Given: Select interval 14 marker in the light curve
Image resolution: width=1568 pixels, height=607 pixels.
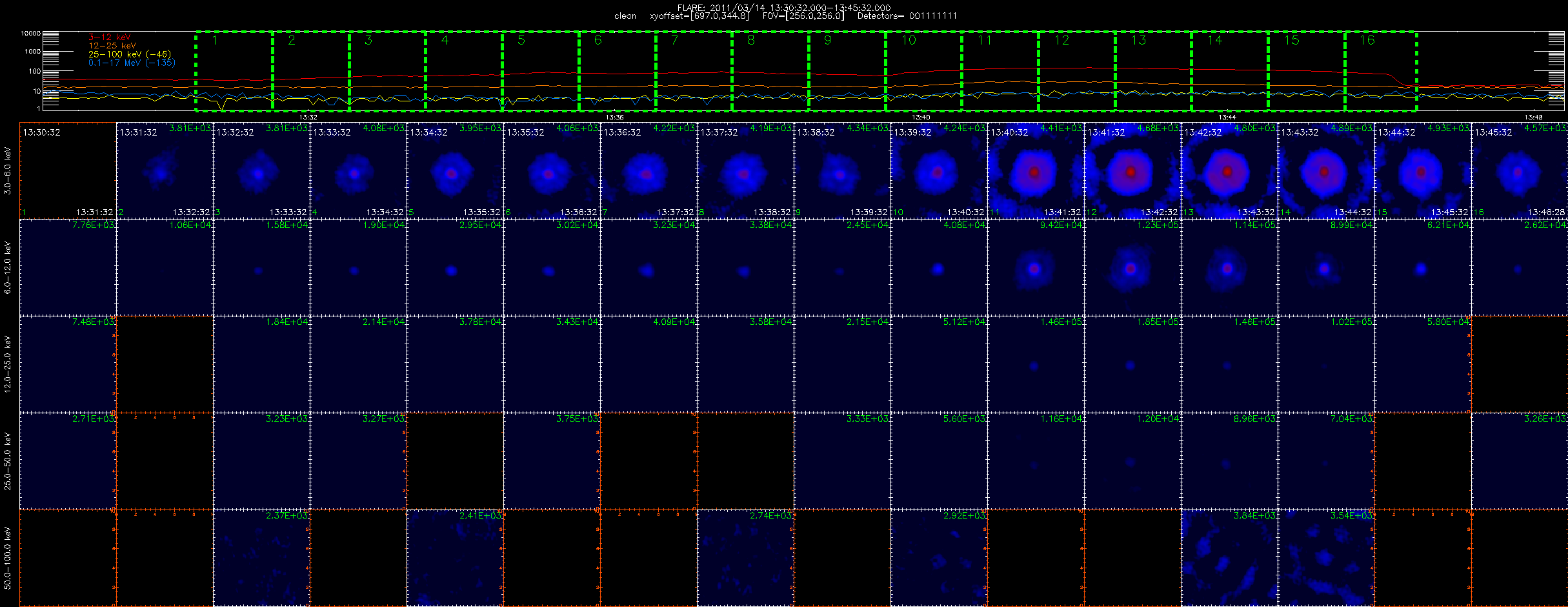Looking at the screenshot, I should 1215,40.
